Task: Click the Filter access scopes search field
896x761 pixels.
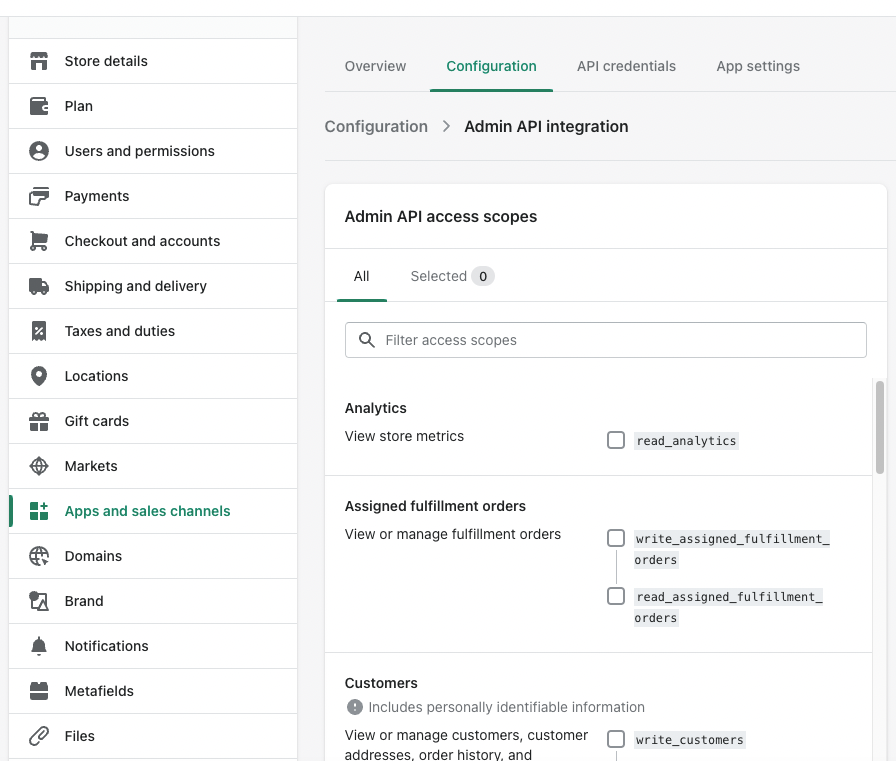Action: 606,340
